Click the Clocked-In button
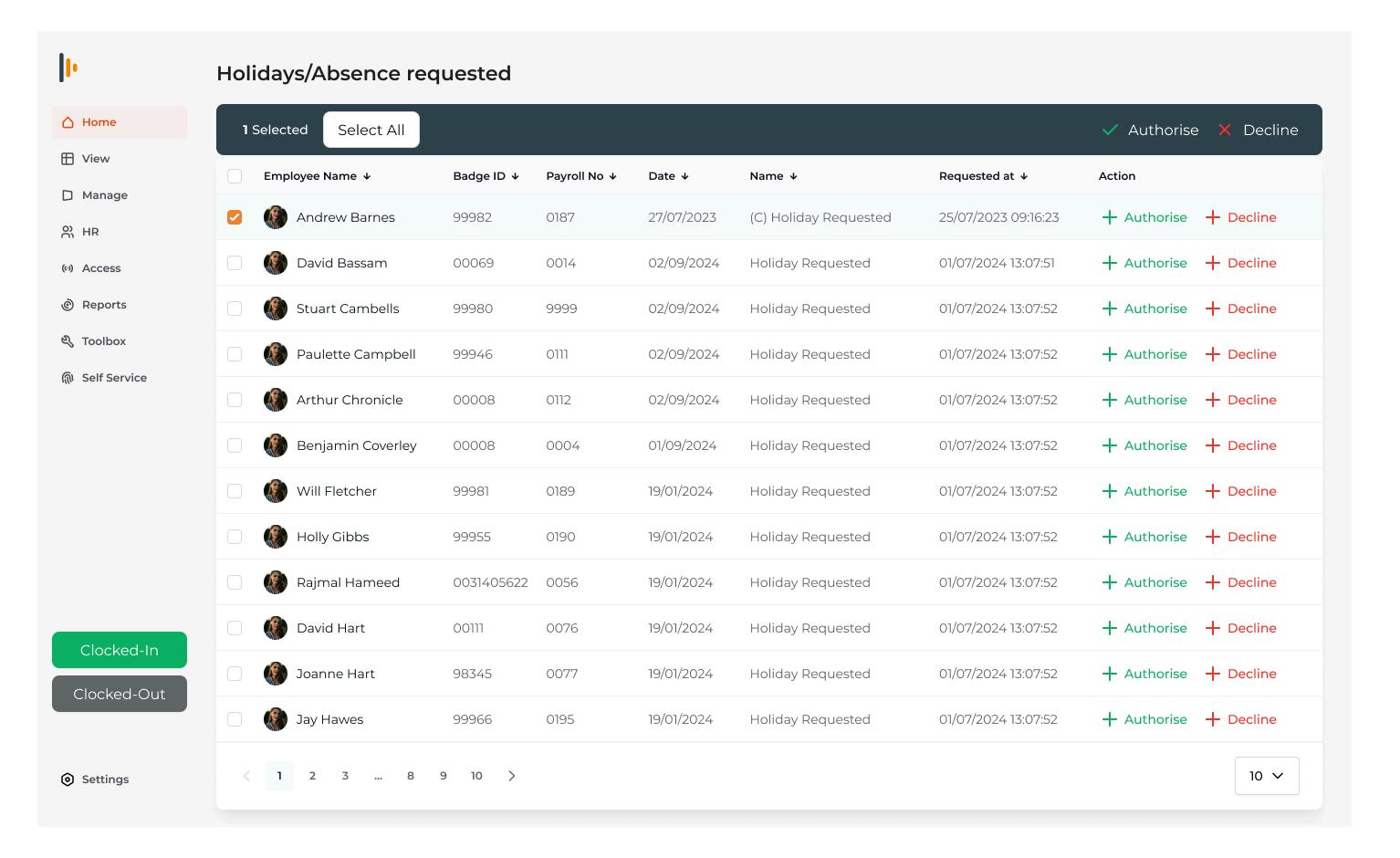This screenshot has height=858, width=1400. tap(120, 650)
